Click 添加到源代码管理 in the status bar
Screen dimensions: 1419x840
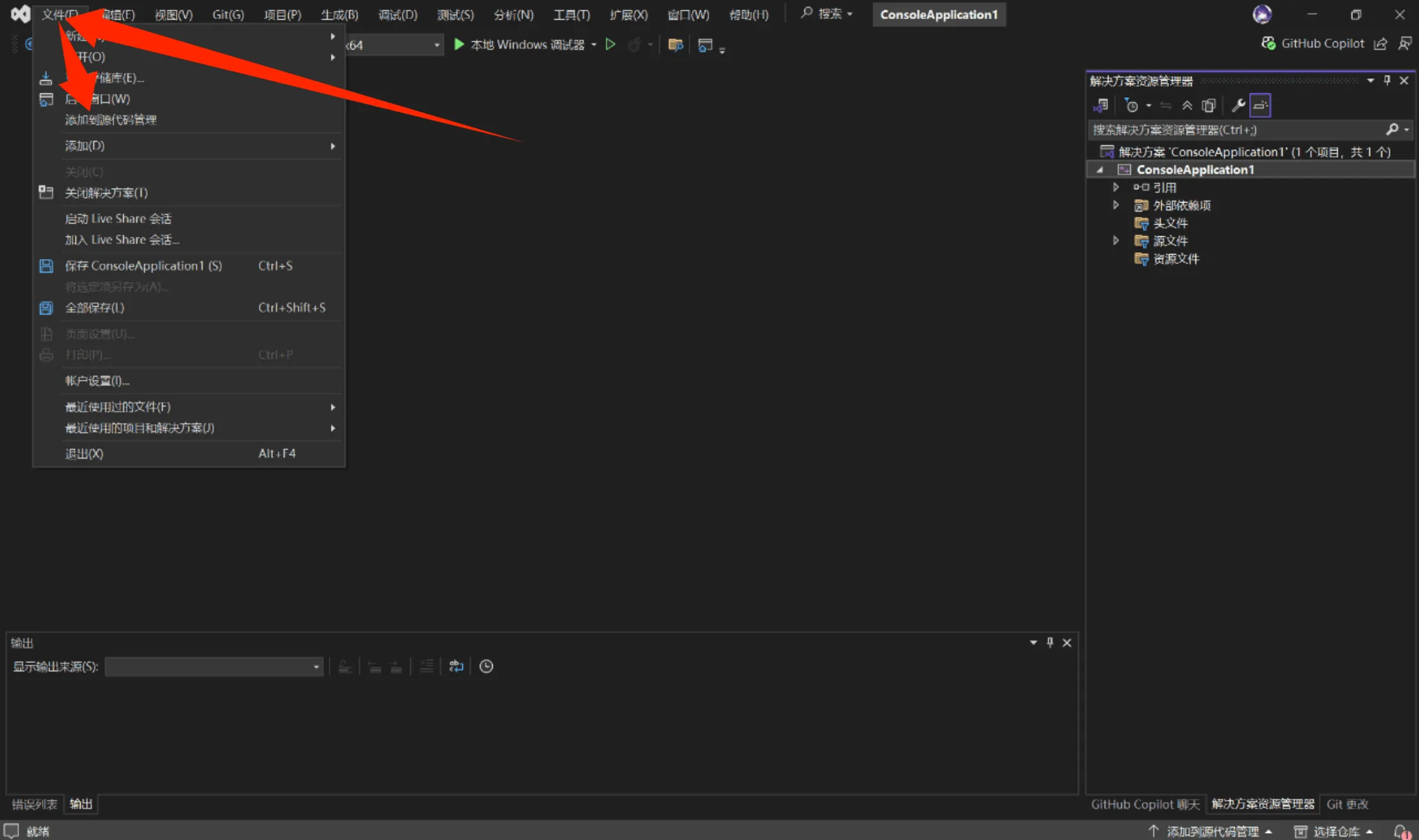tap(1211, 831)
